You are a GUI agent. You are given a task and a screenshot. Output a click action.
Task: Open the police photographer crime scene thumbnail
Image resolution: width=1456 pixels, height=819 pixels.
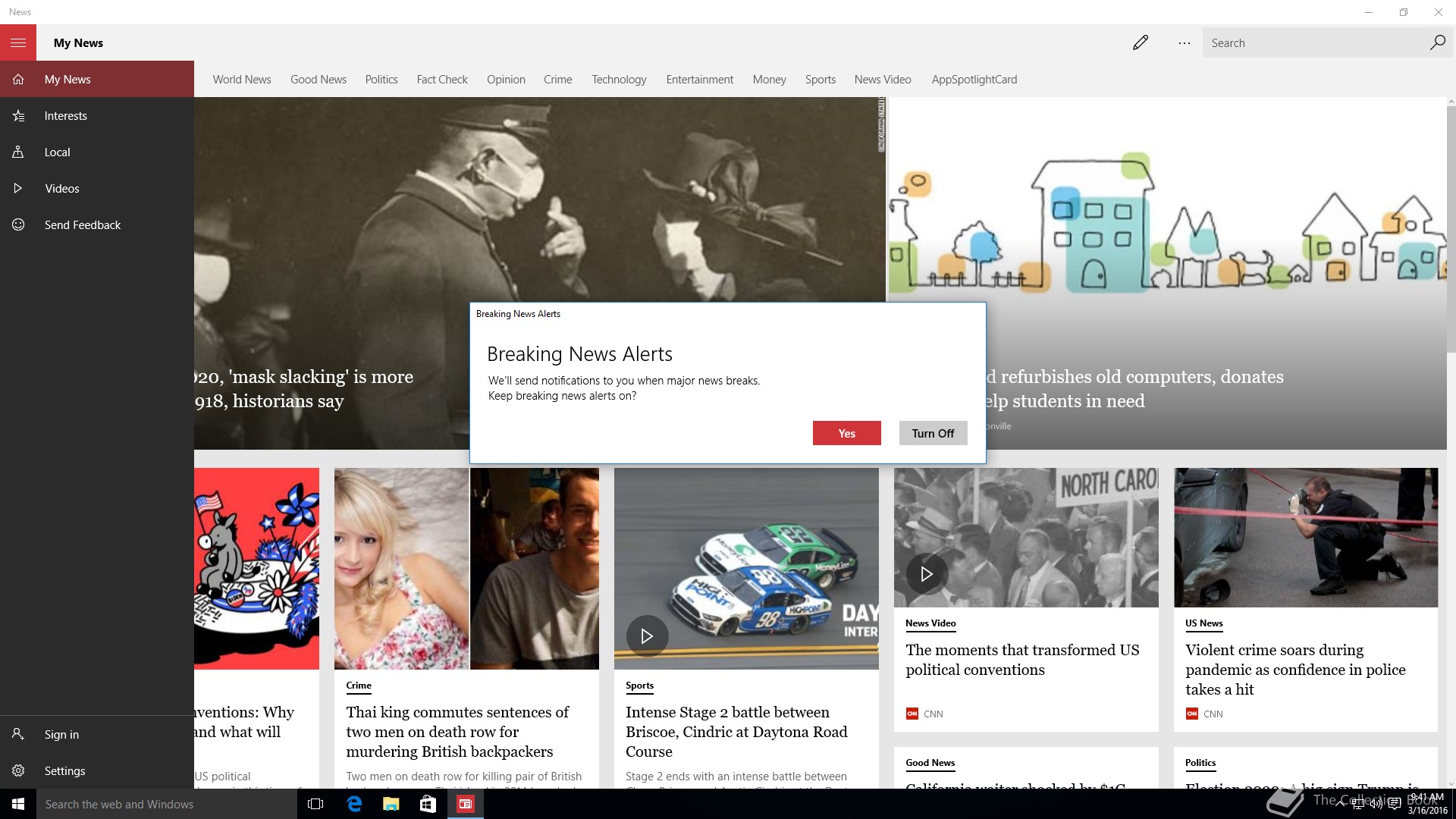1306,538
